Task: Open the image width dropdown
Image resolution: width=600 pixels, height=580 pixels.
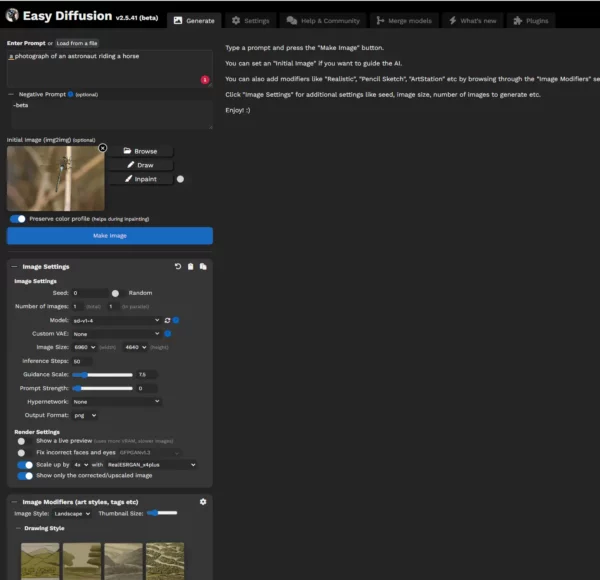Action: 85,347
